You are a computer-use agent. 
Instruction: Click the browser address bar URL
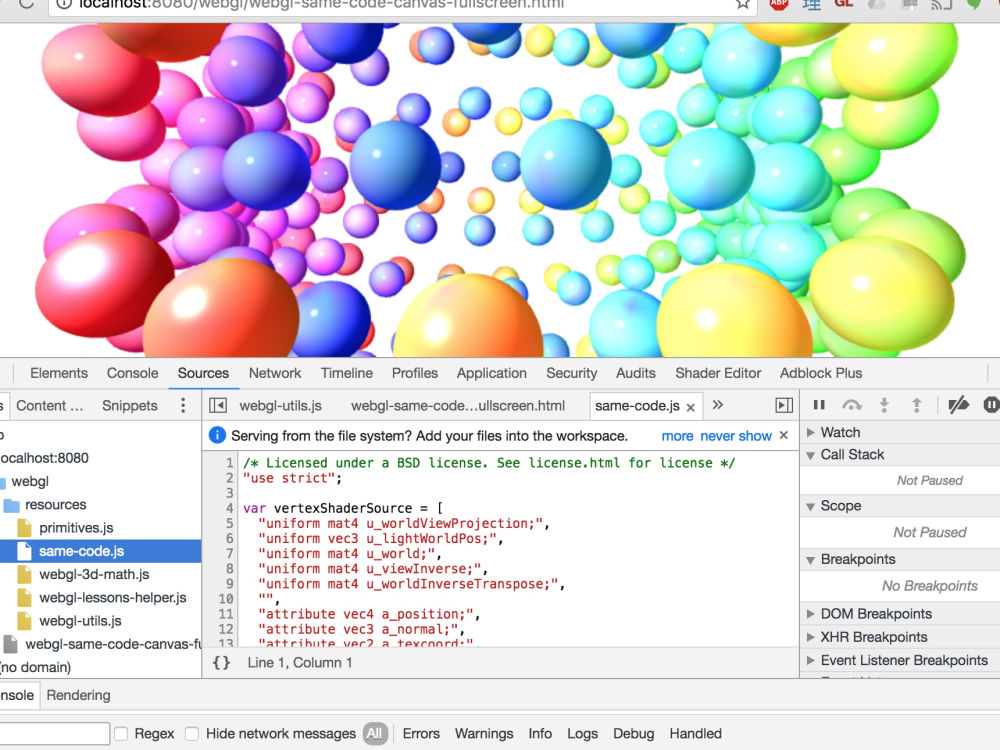tap(321, 4)
